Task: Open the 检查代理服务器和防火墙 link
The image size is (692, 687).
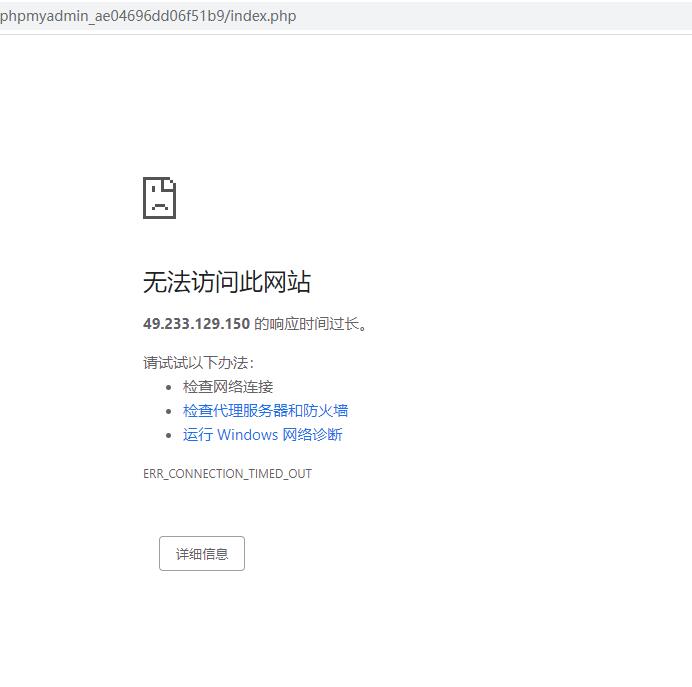Action: pyautogui.click(x=265, y=411)
